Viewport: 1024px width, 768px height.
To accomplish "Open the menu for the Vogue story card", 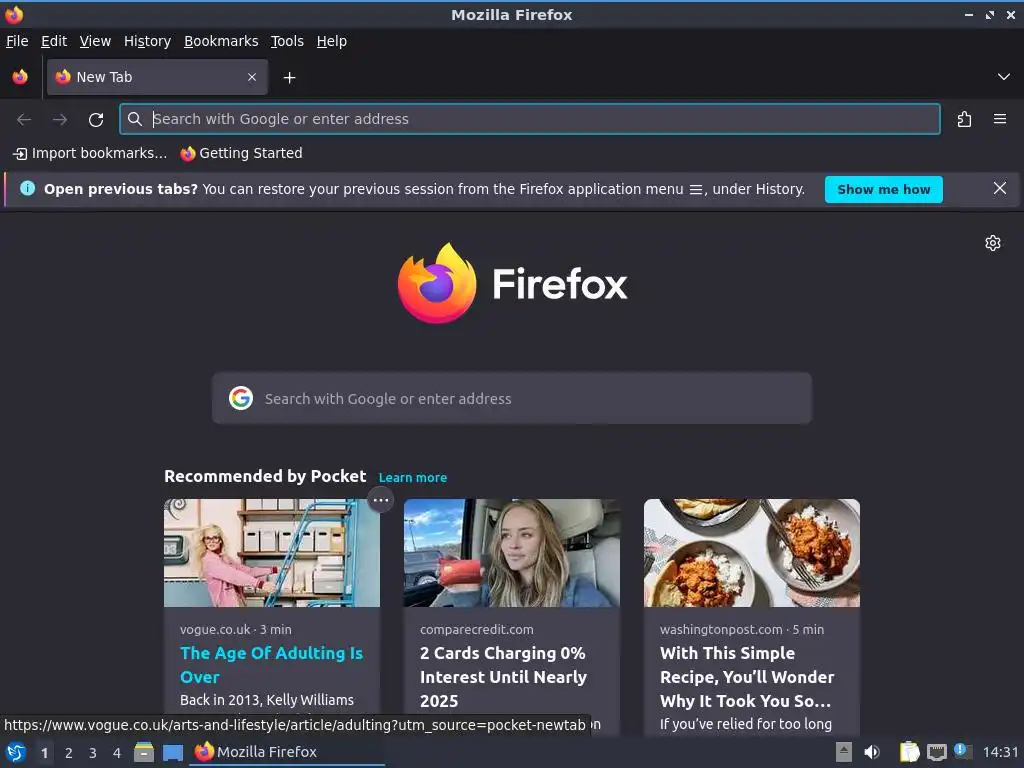I will 381,501.
